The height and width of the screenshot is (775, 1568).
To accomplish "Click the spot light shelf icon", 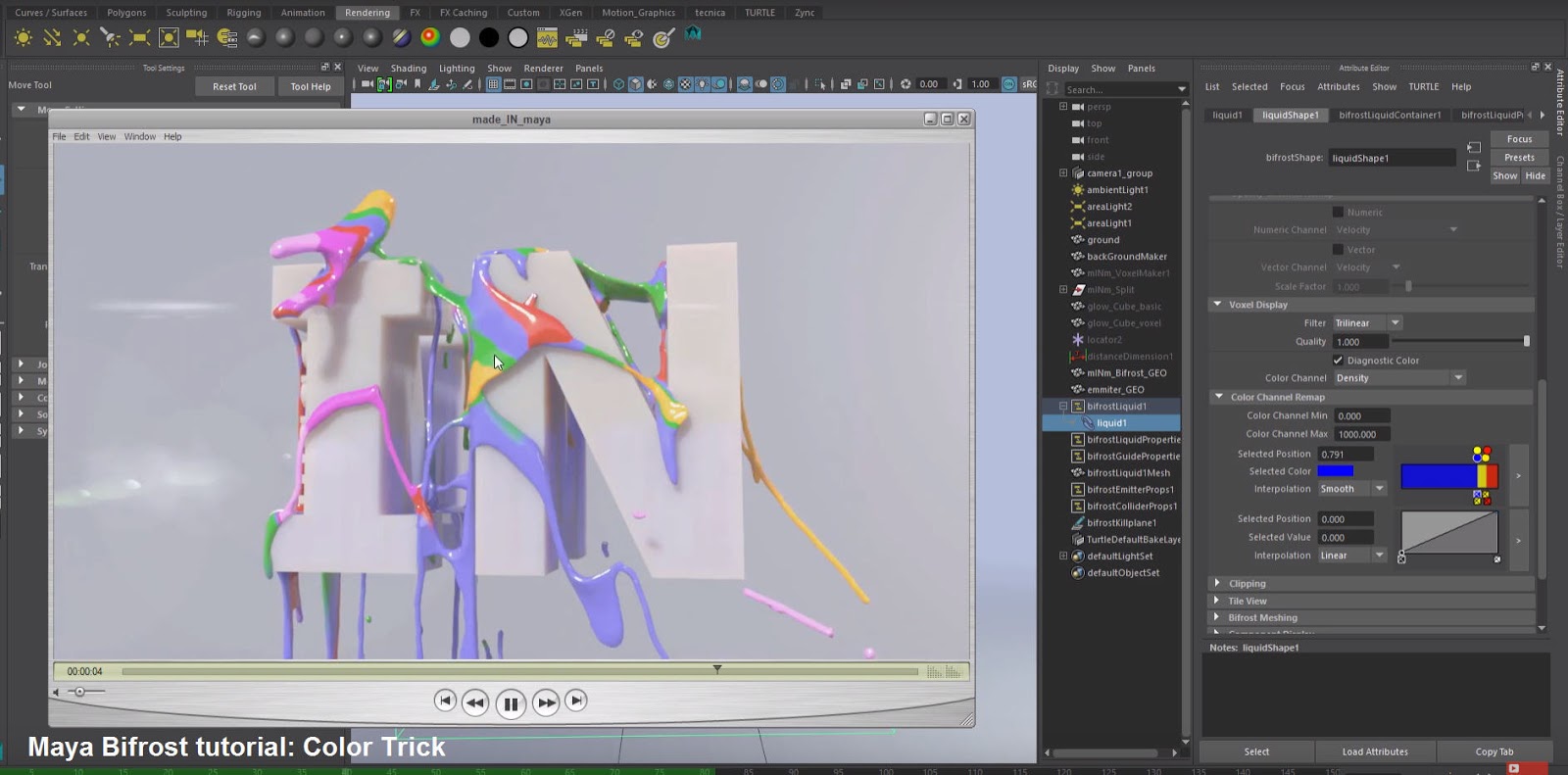I will [111, 38].
